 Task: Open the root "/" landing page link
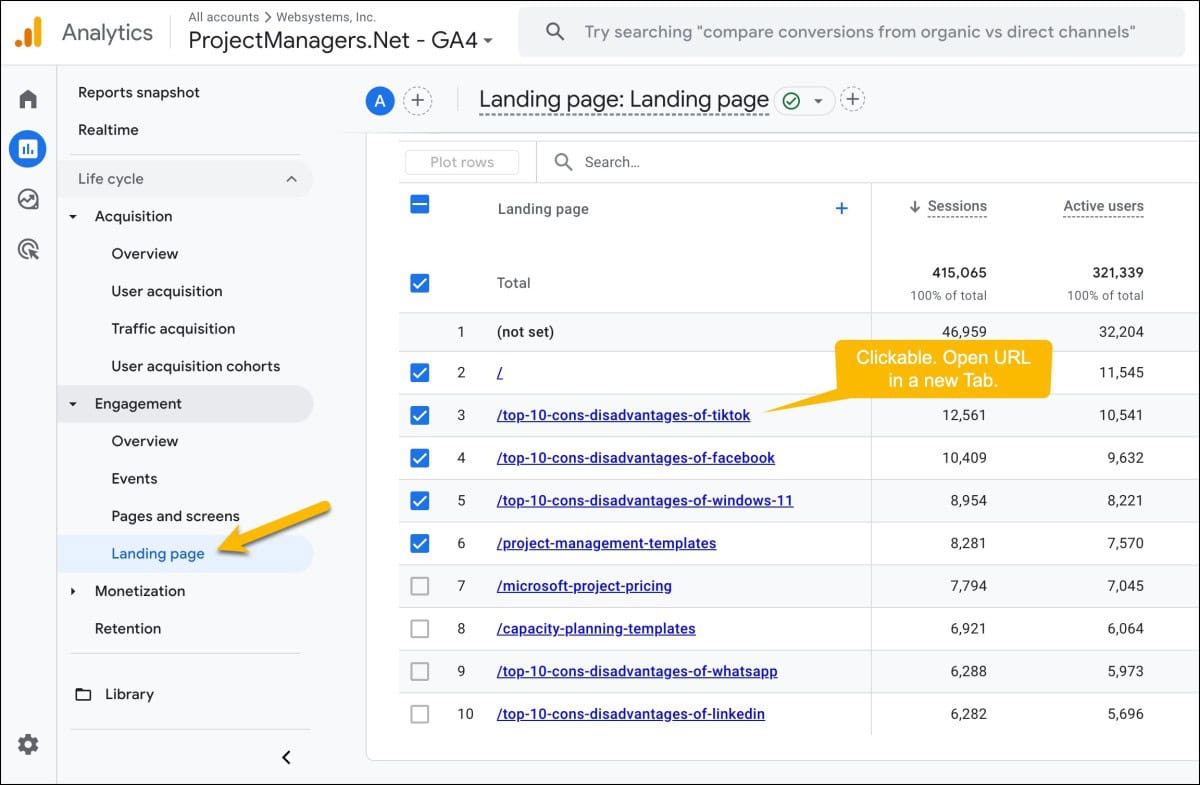pyautogui.click(x=499, y=373)
